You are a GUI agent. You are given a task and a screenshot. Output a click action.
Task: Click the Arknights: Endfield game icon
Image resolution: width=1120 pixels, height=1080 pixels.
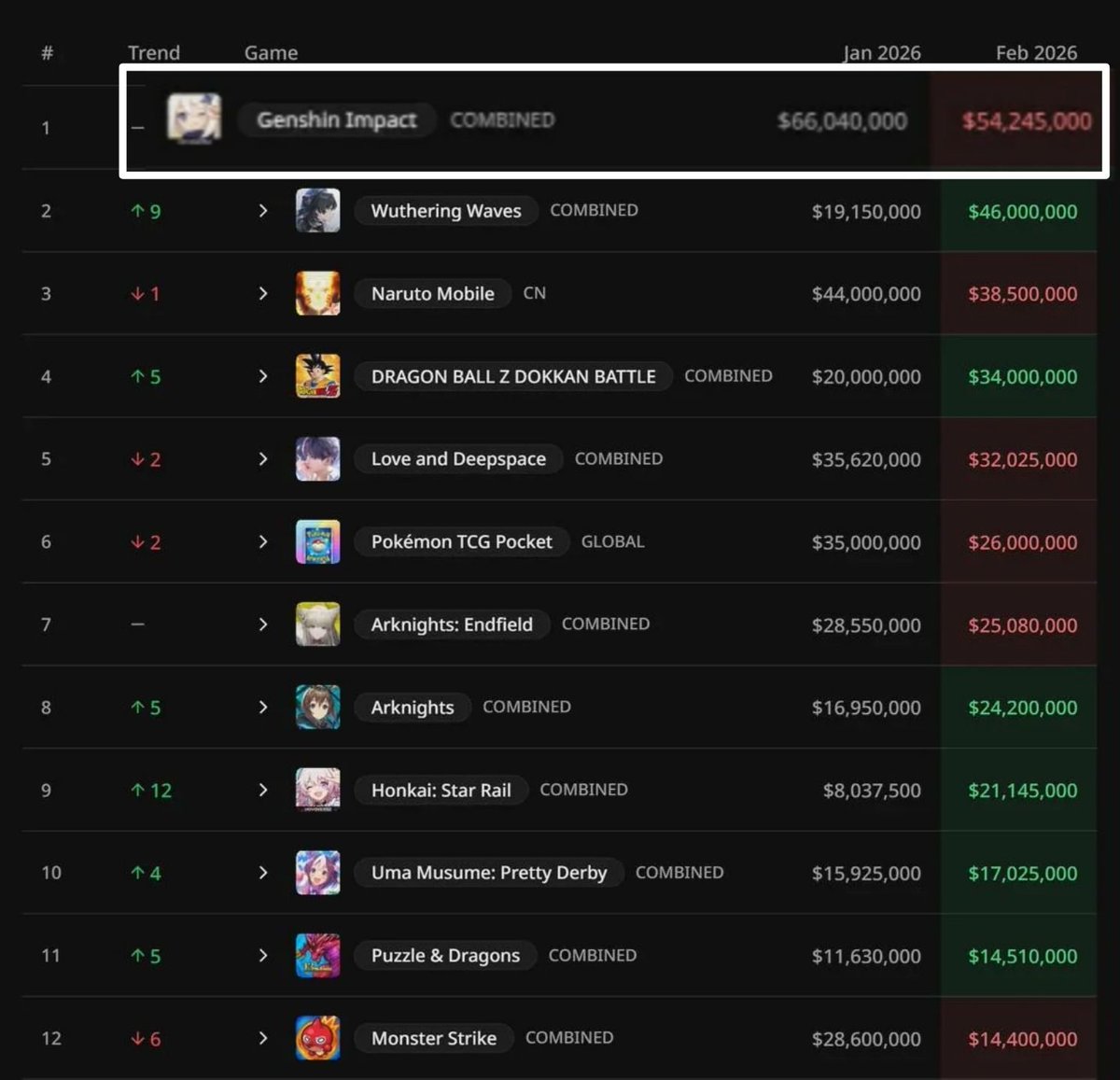tap(318, 624)
